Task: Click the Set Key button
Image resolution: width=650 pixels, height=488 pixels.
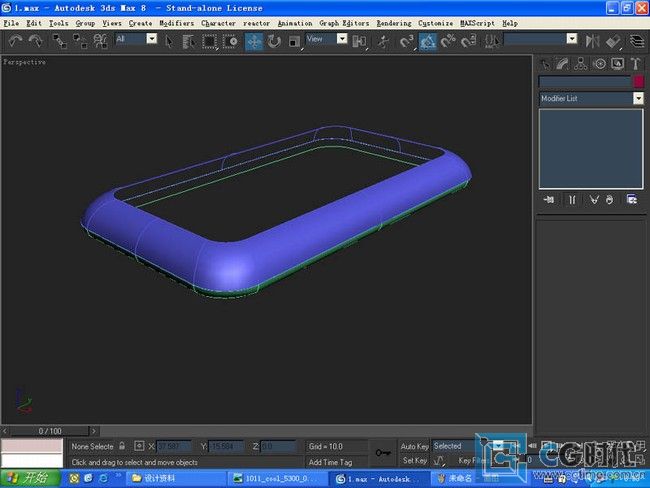Action: [414, 460]
